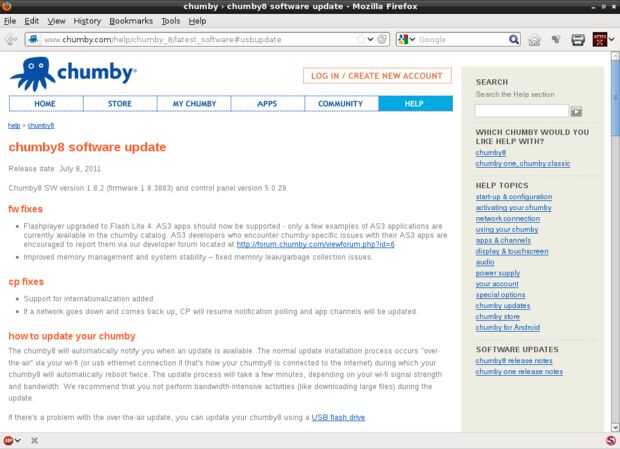This screenshot has height=449, width=620.
Task: Click the scrollbar down arrow
Action: pyautogui.click(x=615, y=427)
